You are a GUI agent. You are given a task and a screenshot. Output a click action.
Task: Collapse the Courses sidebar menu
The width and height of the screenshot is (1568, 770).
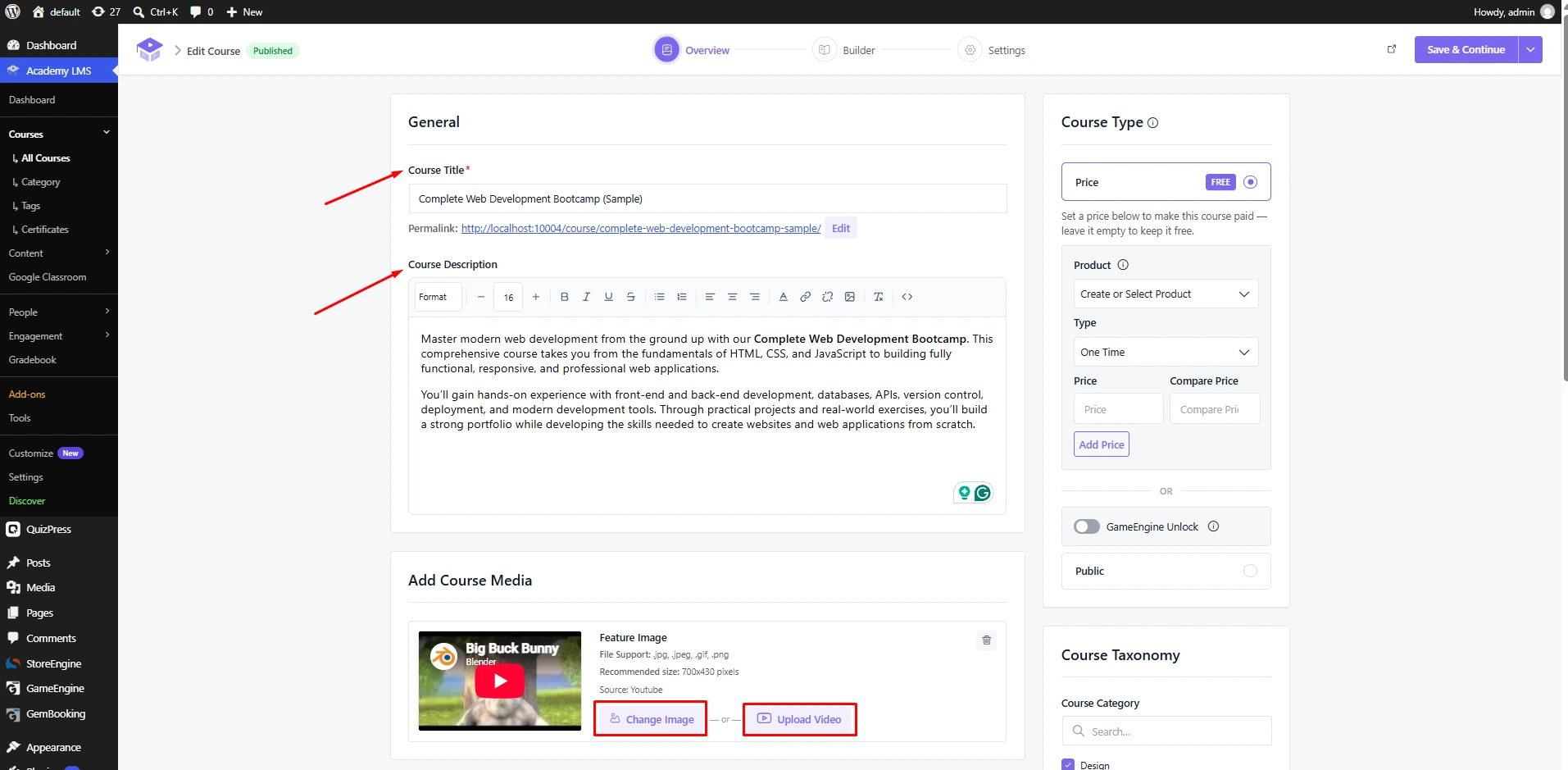point(106,133)
